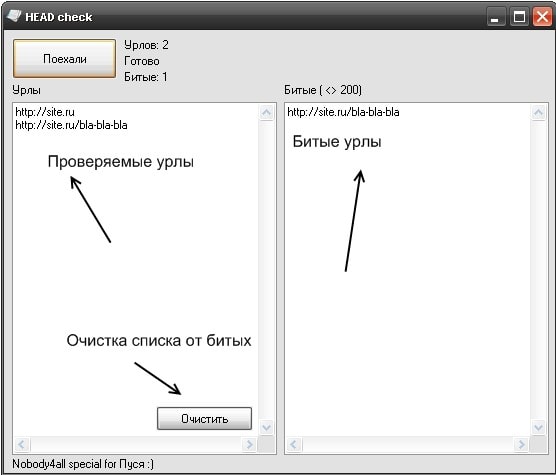Viewport: 556px width, 475px height.
Task: Click up arrow of Битые list scrollbar
Action: tap(538, 113)
